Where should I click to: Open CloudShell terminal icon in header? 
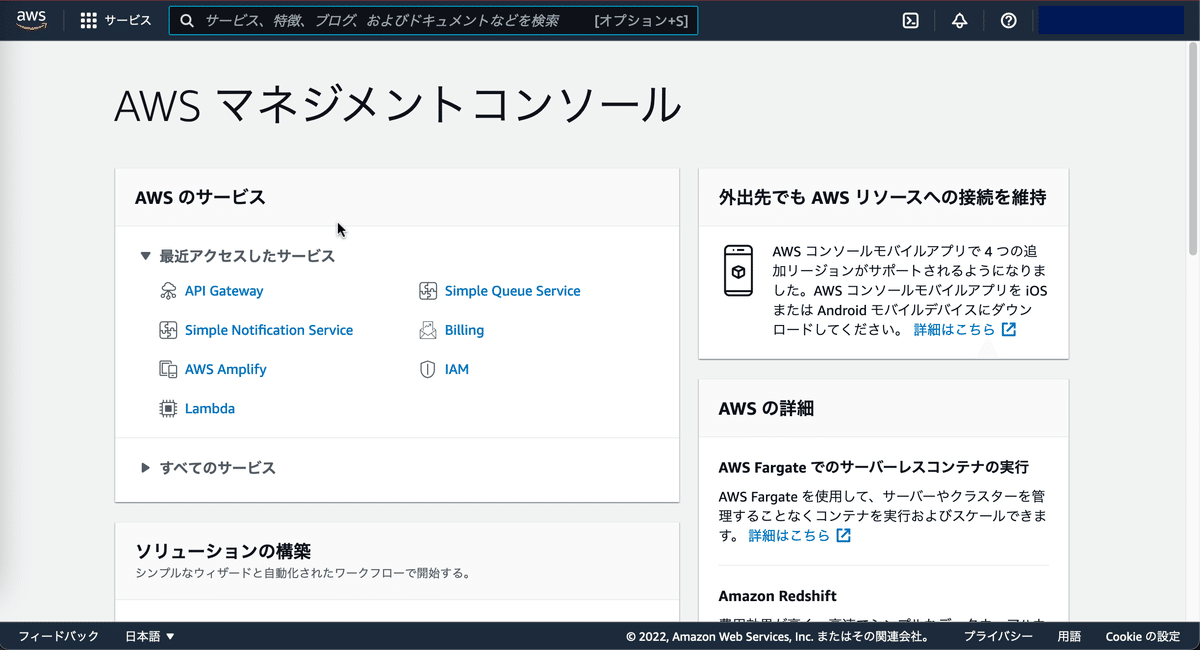pos(910,20)
